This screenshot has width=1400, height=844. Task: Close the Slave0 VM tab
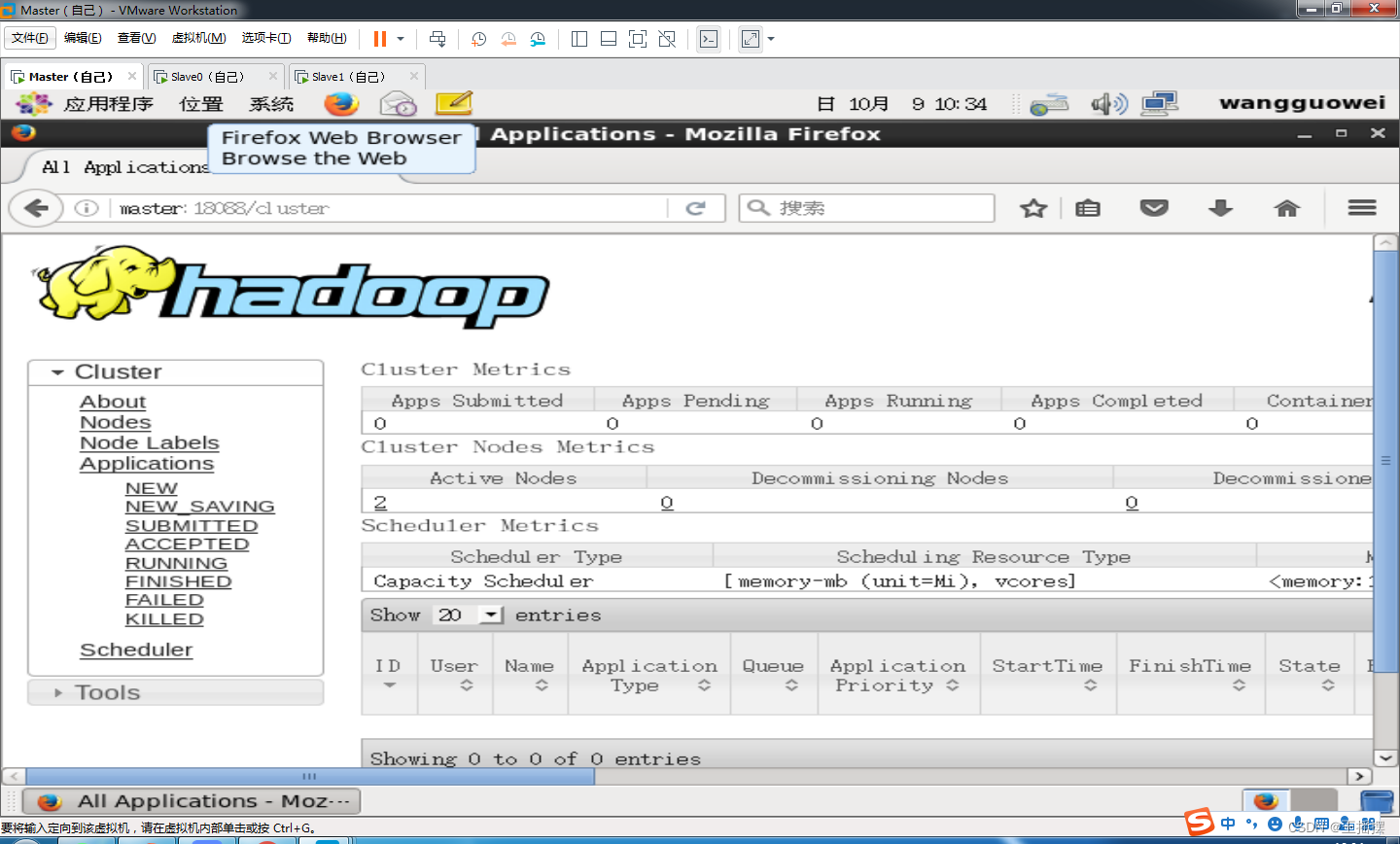(273, 76)
